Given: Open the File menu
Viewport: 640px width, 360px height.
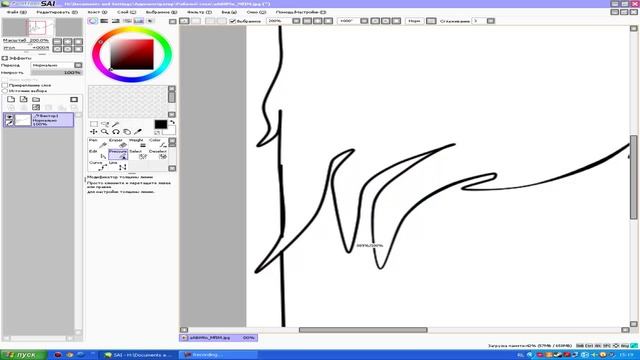Looking at the screenshot, I should pyautogui.click(x=16, y=12).
